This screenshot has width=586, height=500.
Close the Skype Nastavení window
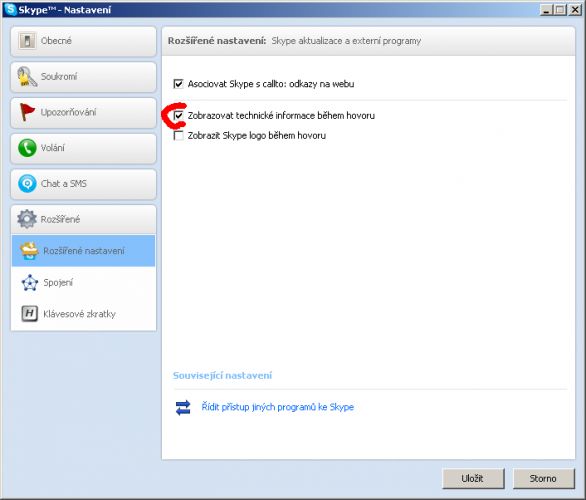coord(574,9)
